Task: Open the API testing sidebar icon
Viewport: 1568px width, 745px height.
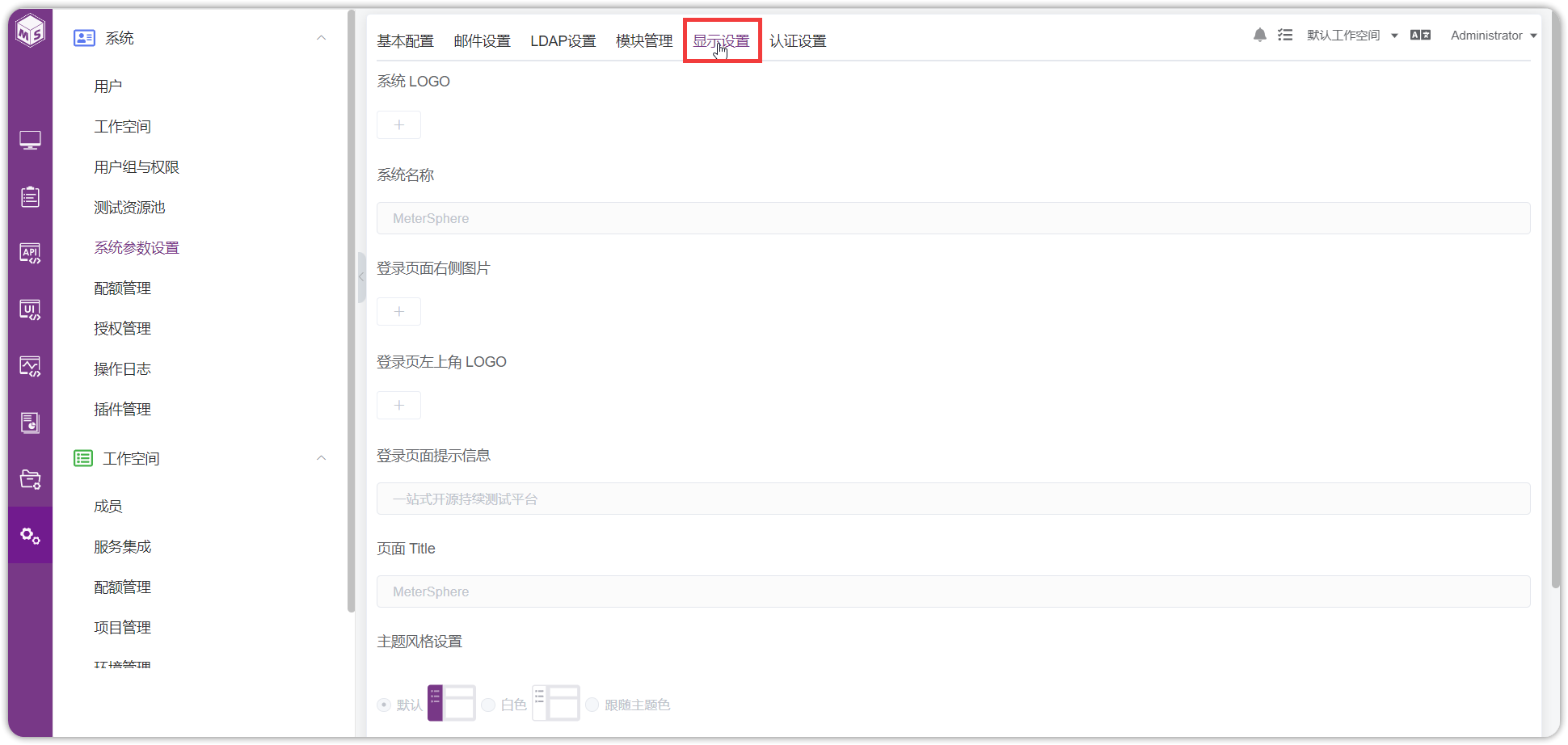Action: tap(30, 253)
